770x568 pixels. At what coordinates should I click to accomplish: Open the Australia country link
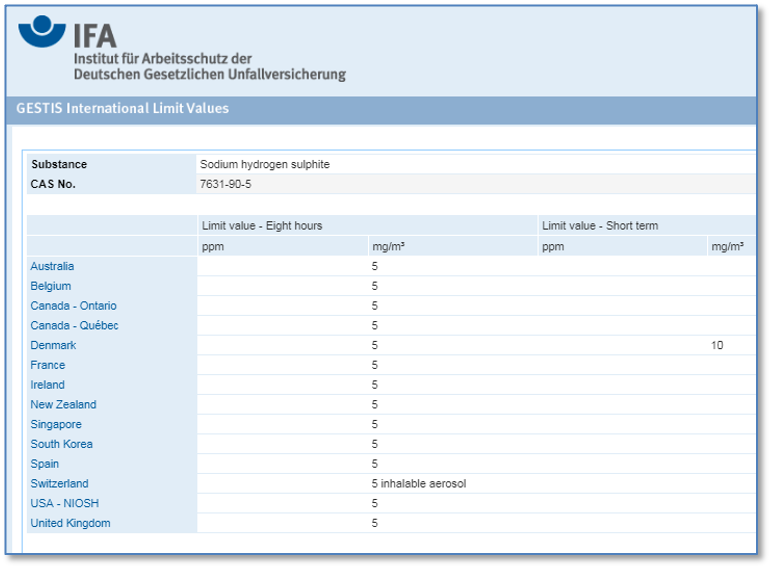[52, 266]
